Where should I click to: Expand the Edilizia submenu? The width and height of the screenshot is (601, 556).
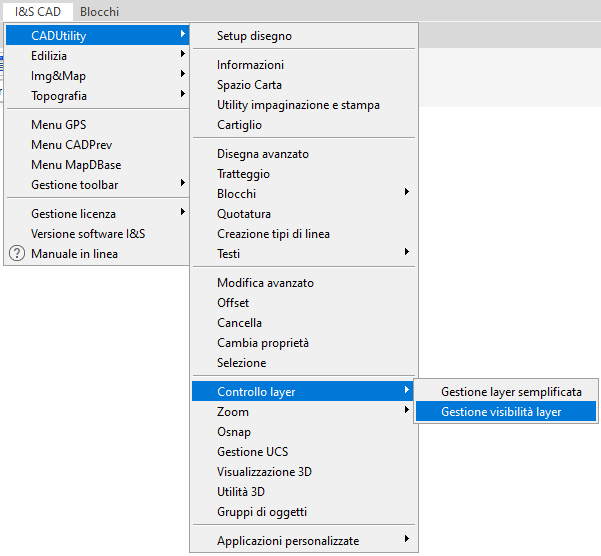[97, 56]
